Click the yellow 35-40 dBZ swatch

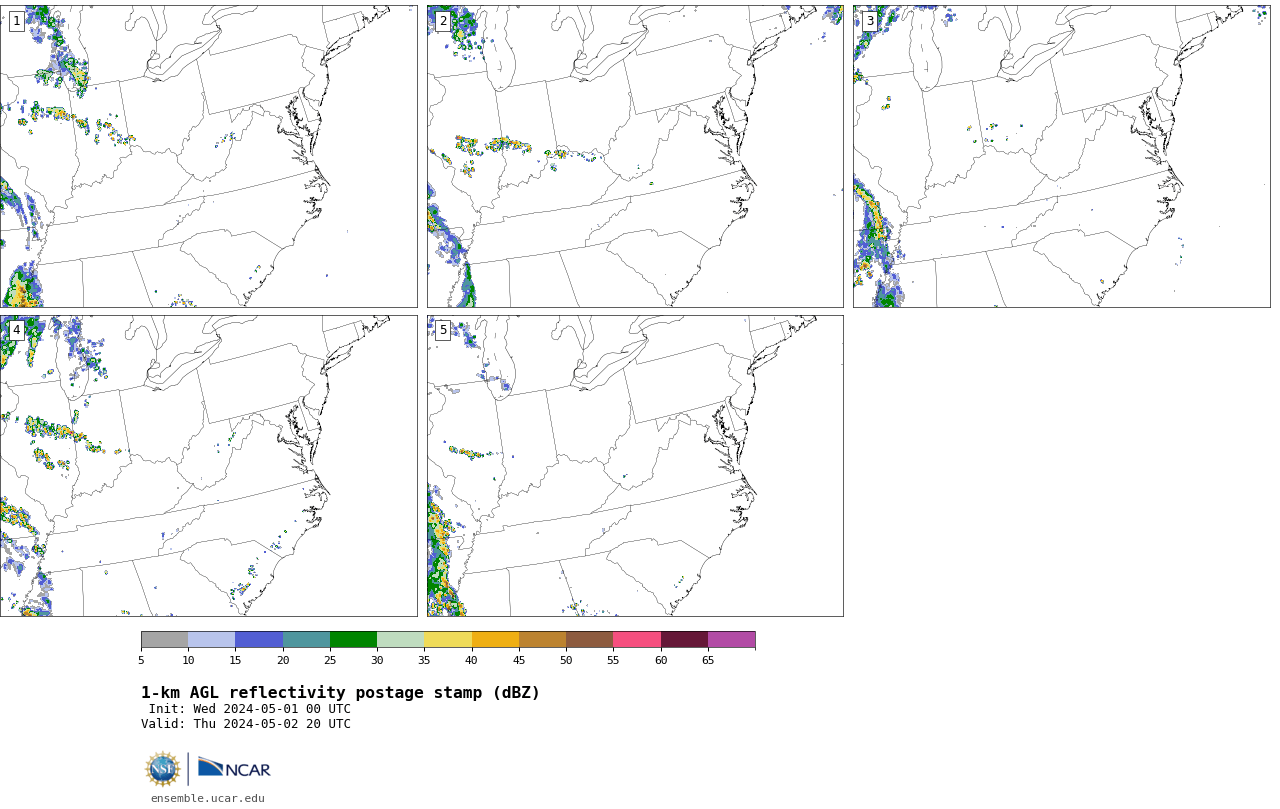click(x=448, y=640)
